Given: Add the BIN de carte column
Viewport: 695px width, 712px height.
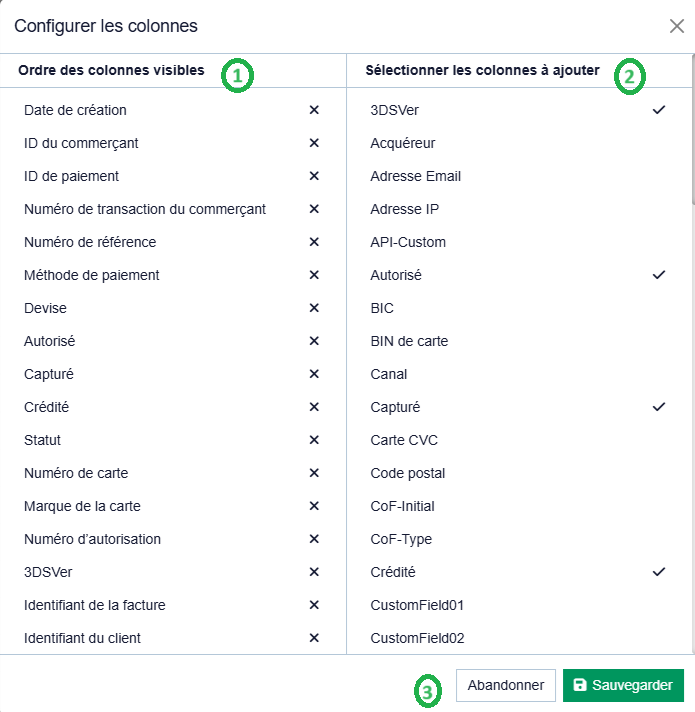Looking at the screenshot, I should click(409, 341).
